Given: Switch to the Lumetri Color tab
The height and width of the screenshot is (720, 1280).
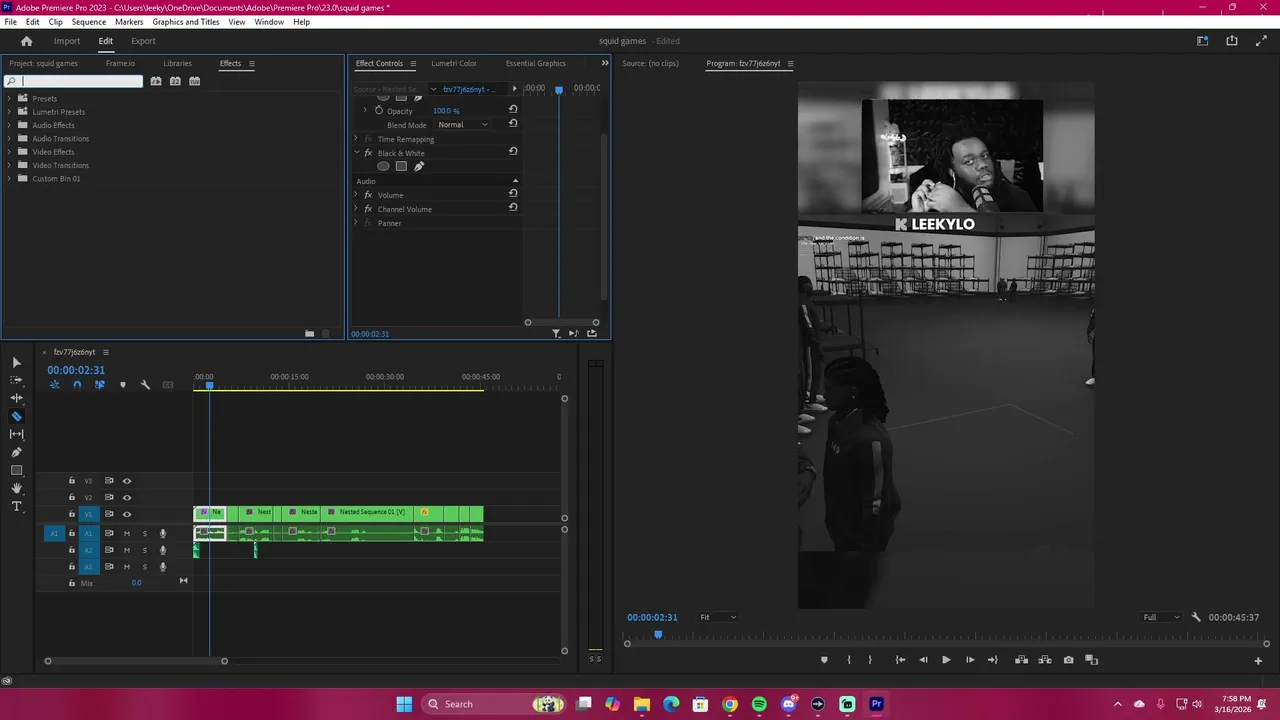Looking at the screenshot, I should coord(453,63).
